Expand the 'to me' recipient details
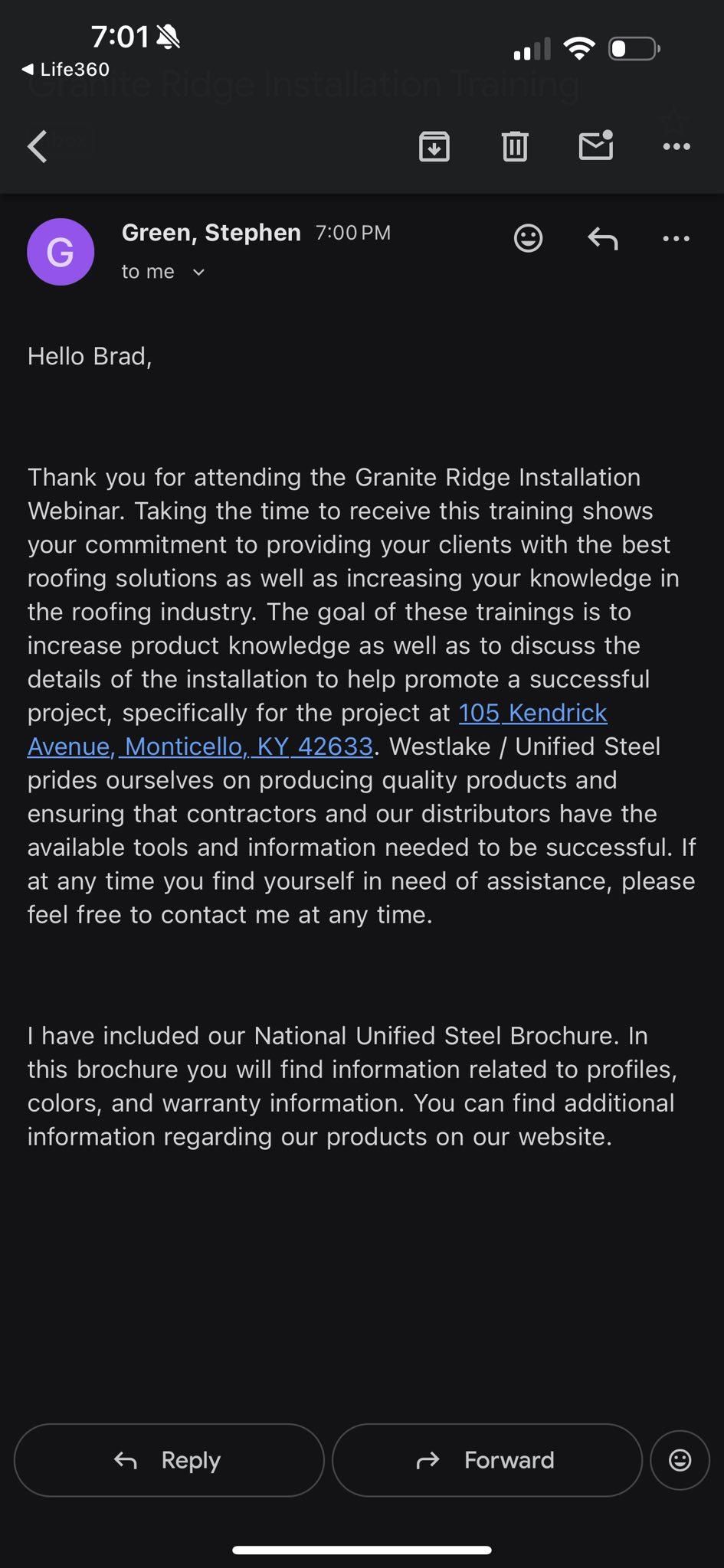This screenshot has height=1568, width=724. pyautogui.click(x=162, y=272)
